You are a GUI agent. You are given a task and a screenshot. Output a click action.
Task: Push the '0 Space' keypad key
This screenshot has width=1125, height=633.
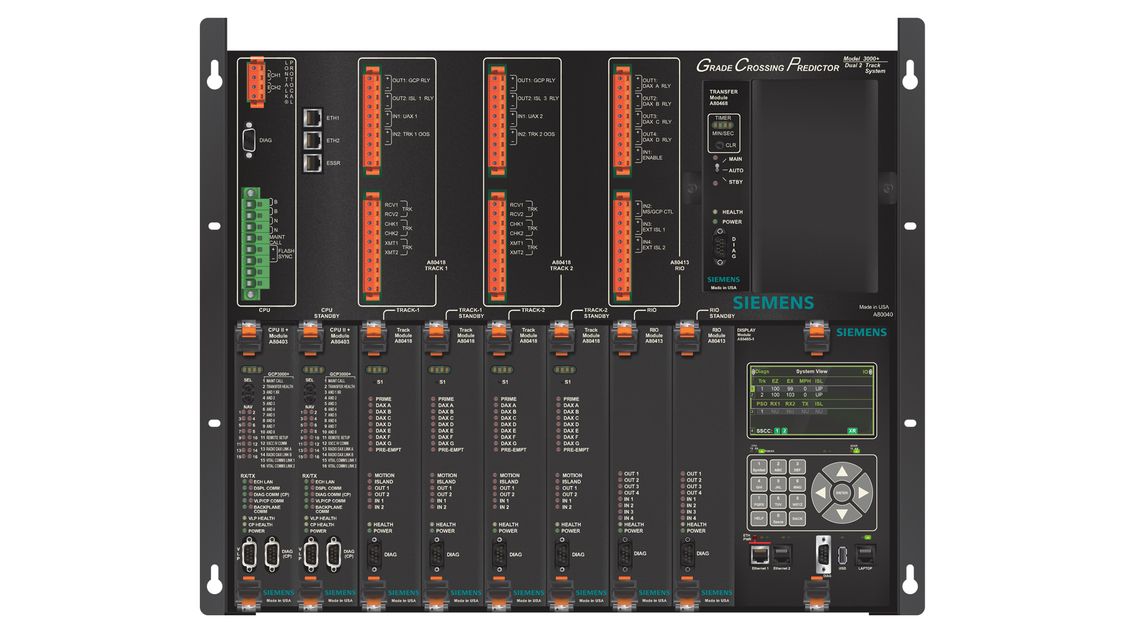778,518
